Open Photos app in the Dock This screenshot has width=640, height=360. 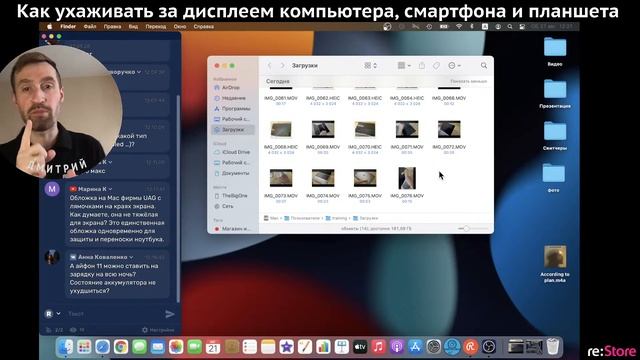click(x=176, y=347)
